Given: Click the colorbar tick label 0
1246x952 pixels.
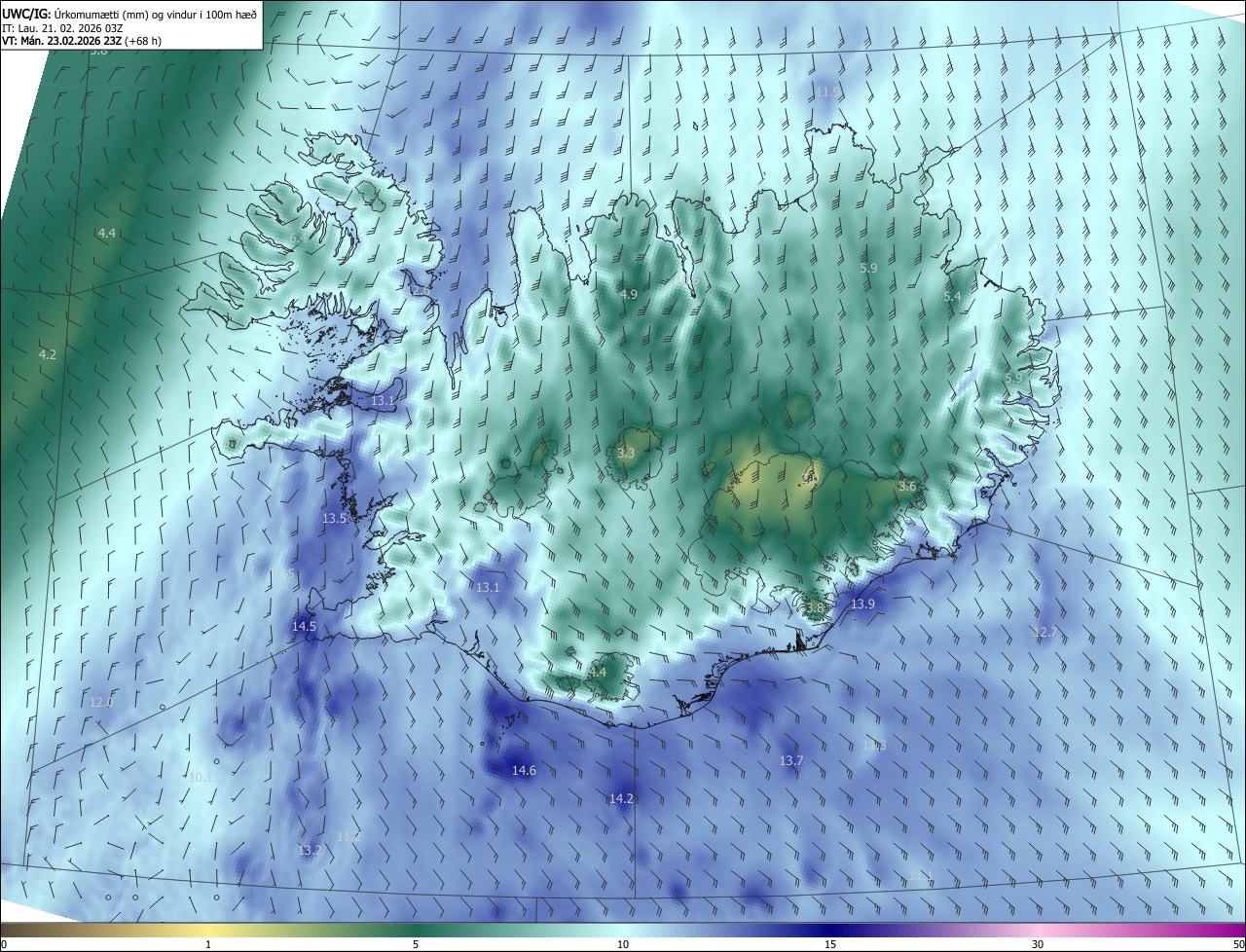Looking at the screenshot, I should 4,944.
